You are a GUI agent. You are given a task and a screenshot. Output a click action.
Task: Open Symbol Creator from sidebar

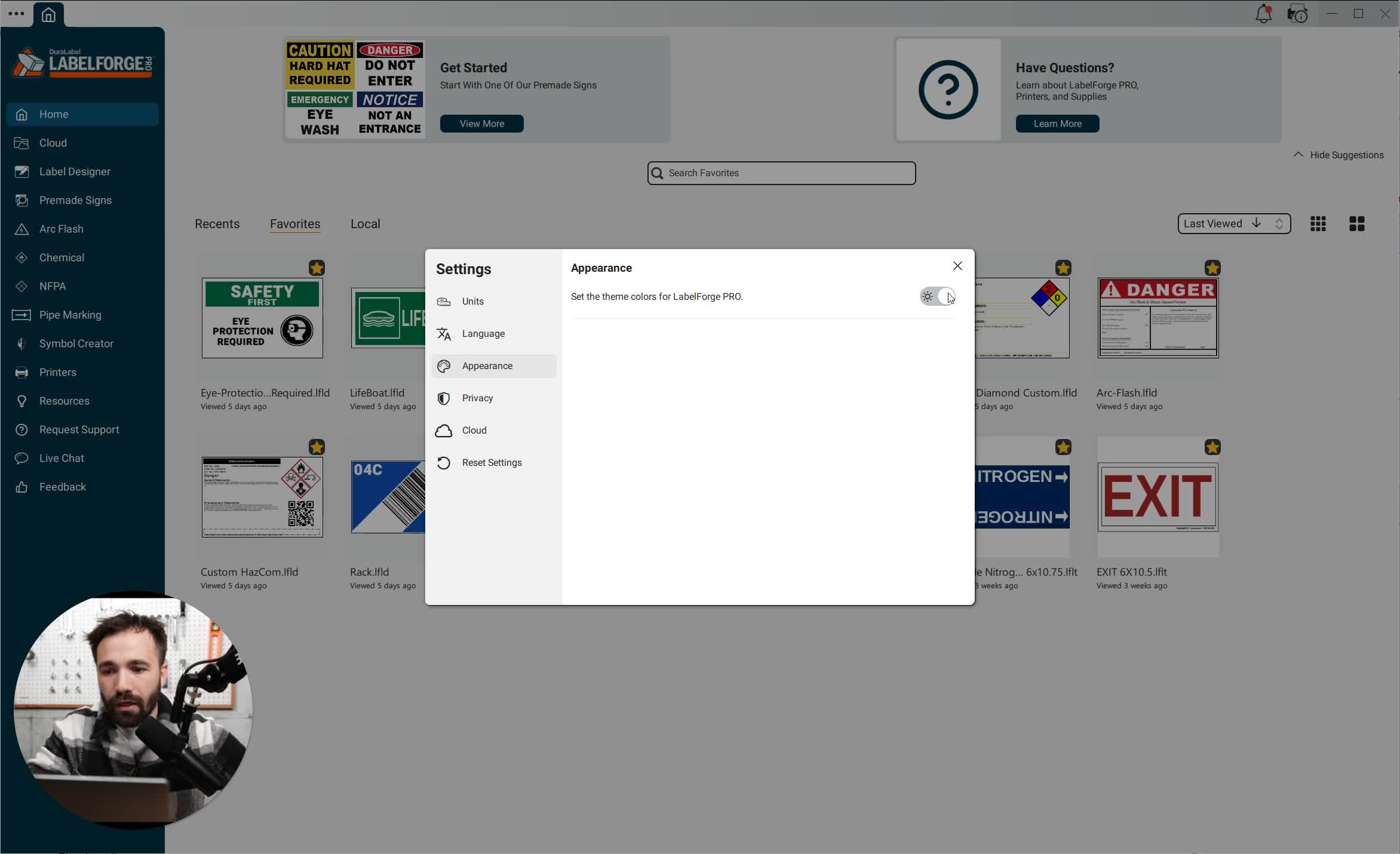tap(82, 343)
